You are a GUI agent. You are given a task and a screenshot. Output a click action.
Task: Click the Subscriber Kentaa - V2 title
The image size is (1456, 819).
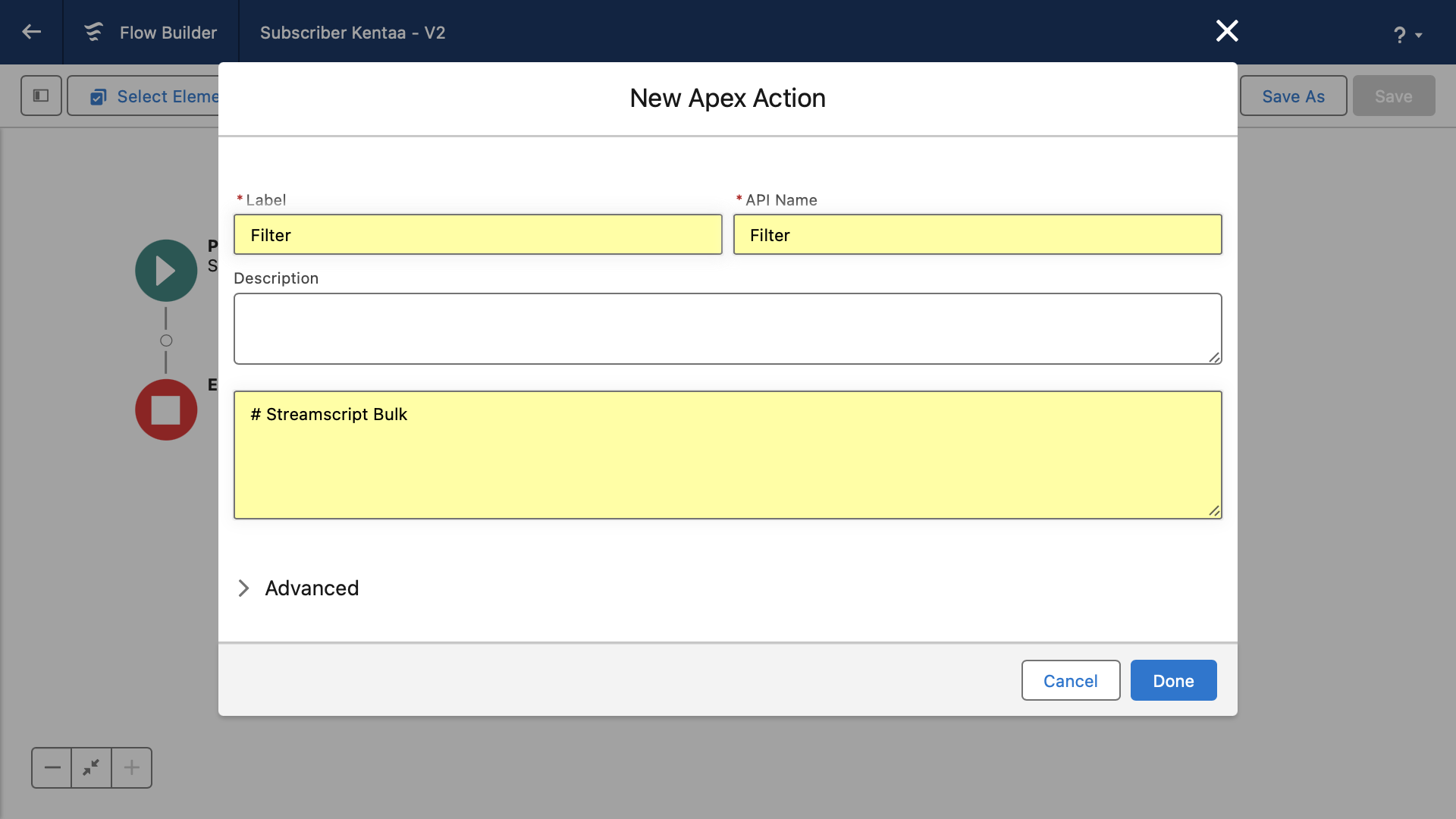(353, 33)
